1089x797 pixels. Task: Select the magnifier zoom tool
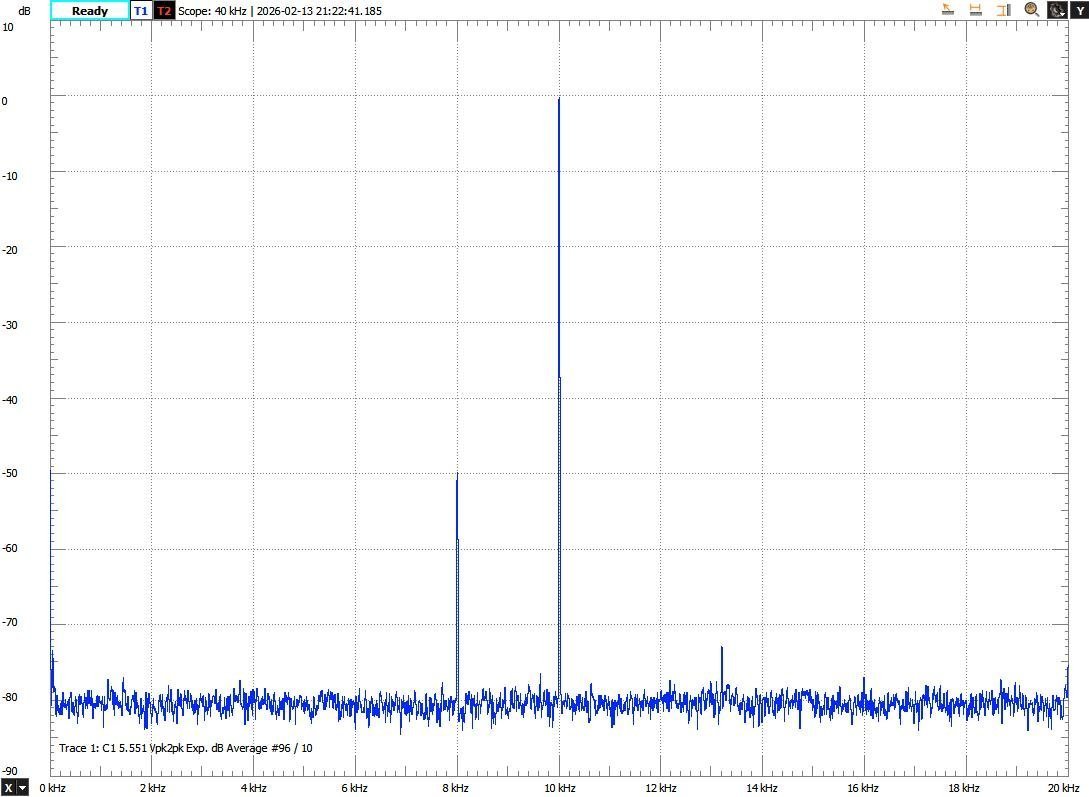click(x=1031, y=10)
